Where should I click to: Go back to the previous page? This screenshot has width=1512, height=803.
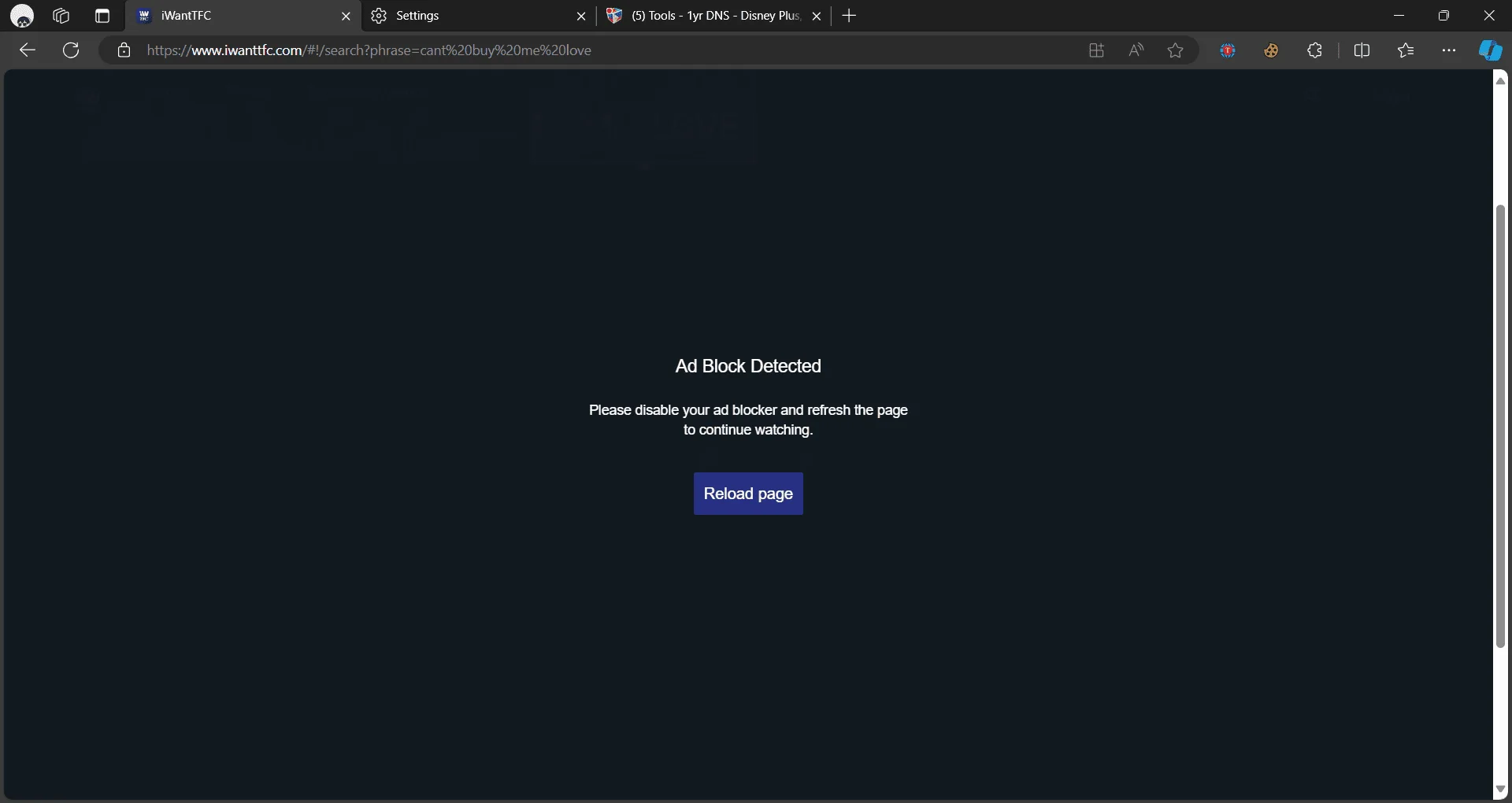point(28,50)
